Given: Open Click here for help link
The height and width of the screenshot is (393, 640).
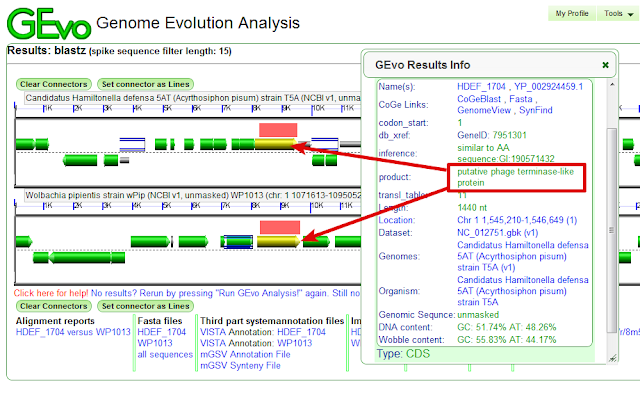Looking at the screenshot, I should pyautogui.click(x=51, y=293).
